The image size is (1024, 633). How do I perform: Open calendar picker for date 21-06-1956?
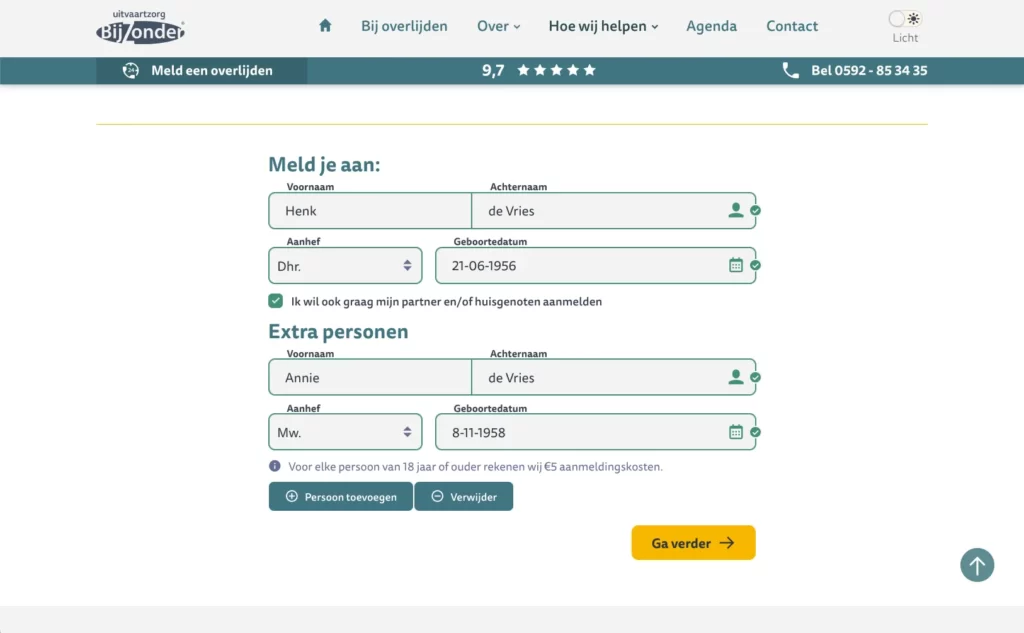735,265
